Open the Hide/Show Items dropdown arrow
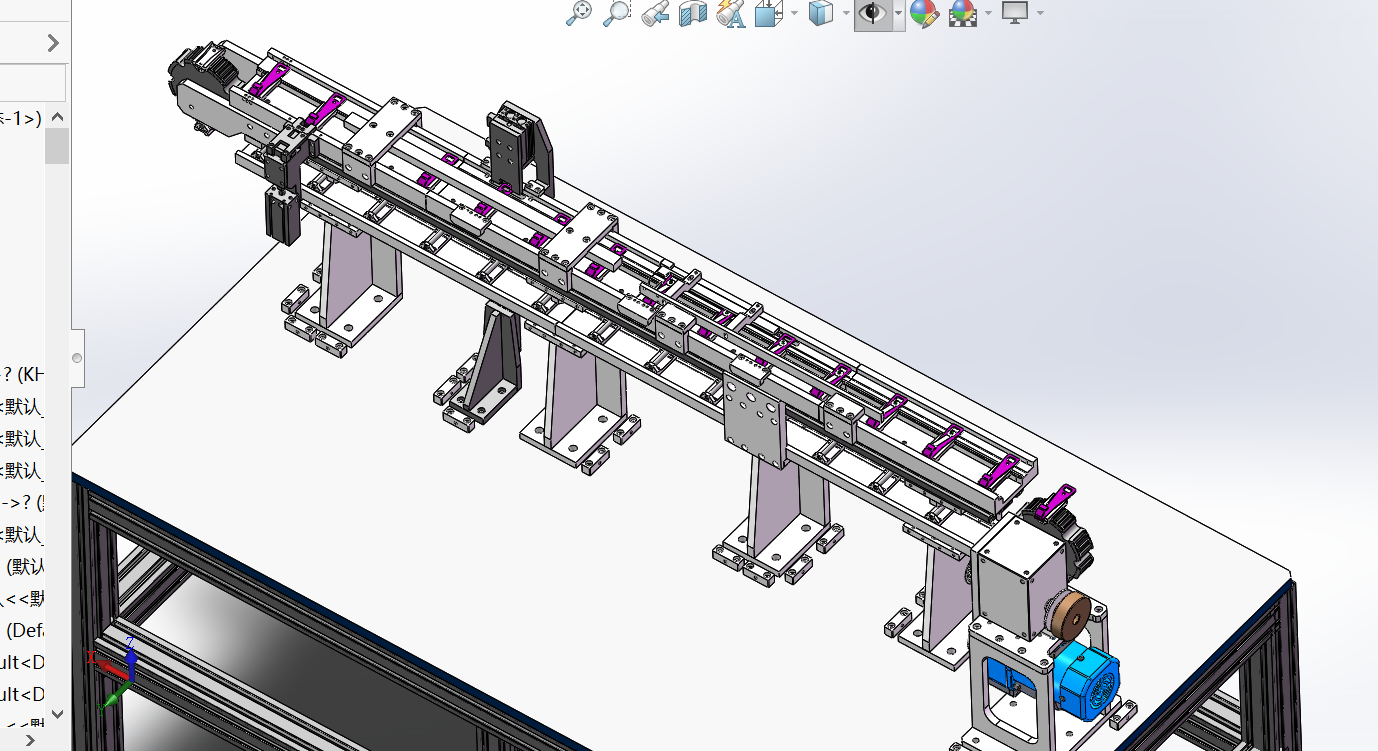This screenshot has width=1378, height=751. pos(899,13)
